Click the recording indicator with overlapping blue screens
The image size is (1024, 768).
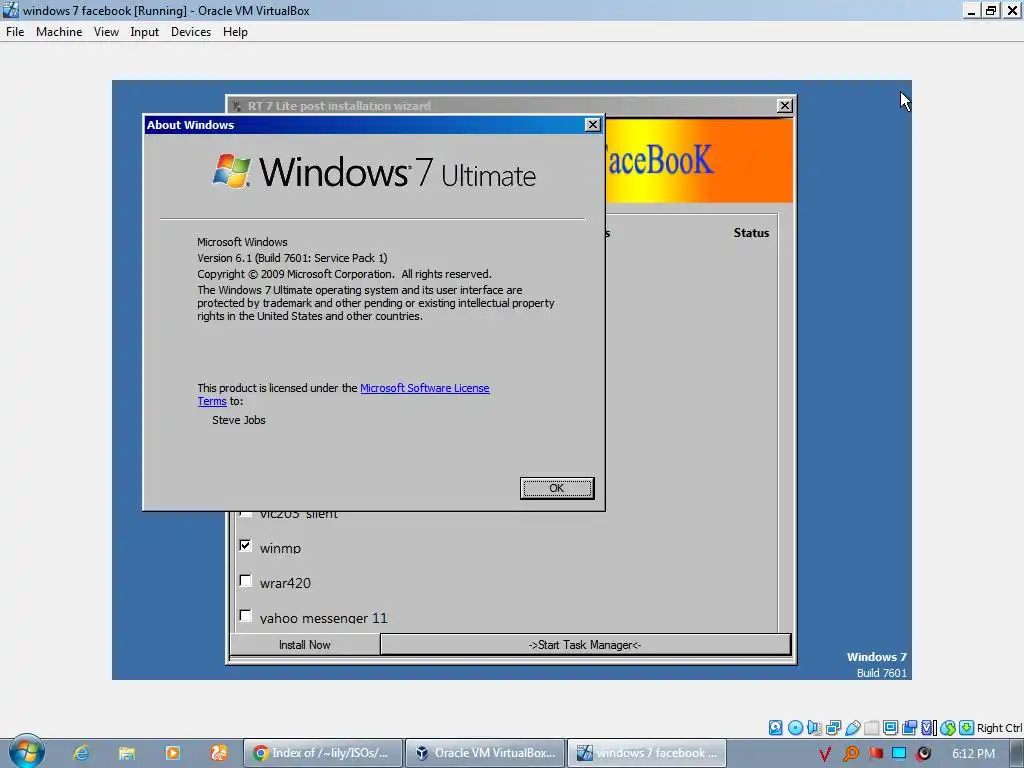click(x=909, y=728)
